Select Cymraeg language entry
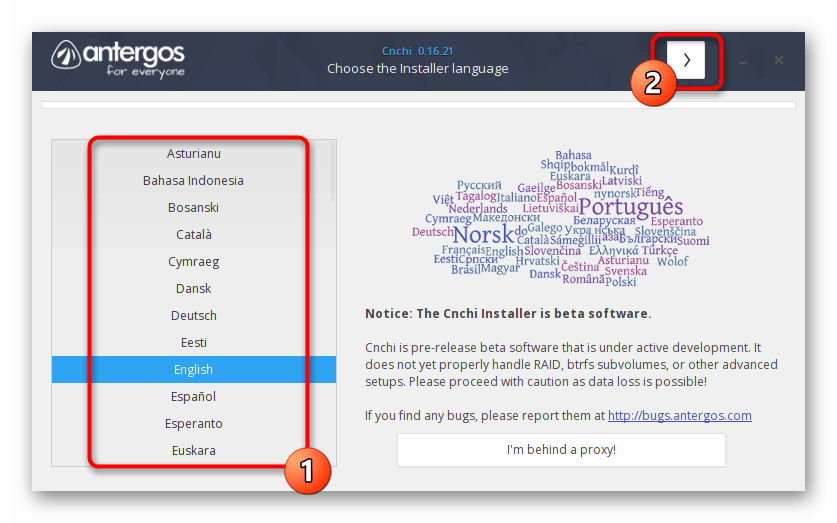 click(193, 262)
